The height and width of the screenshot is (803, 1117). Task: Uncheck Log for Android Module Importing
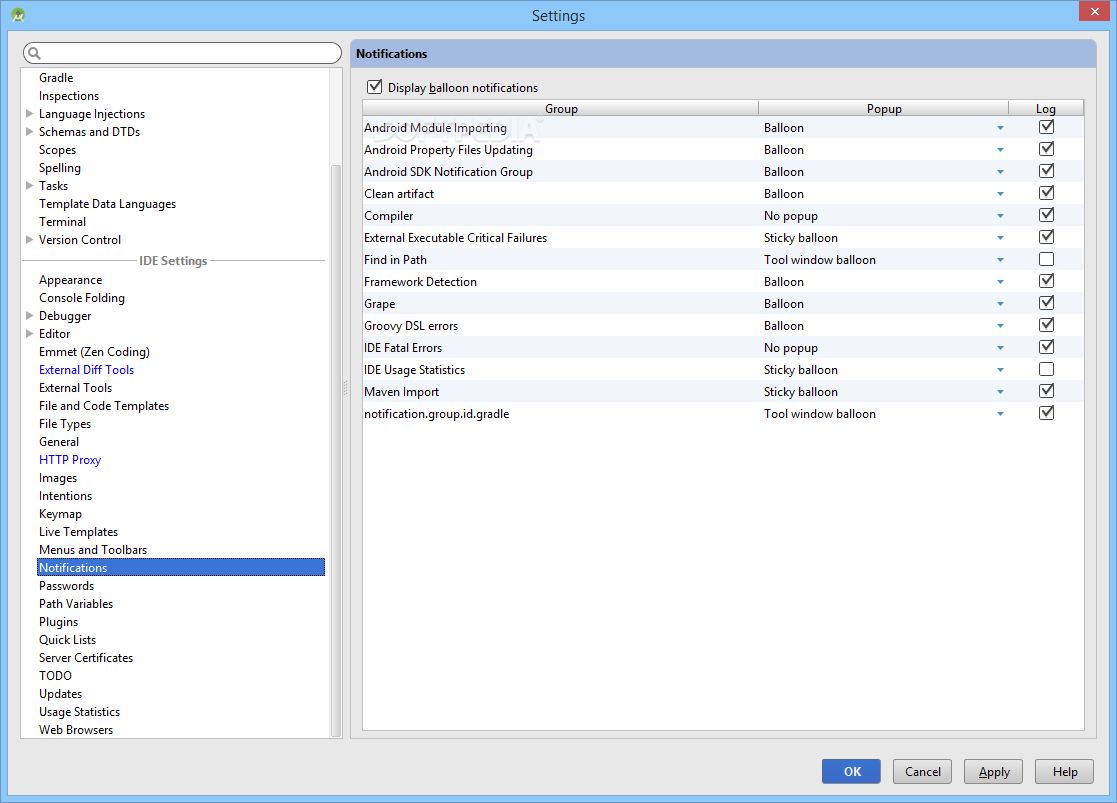click(x=1046, y=127)
